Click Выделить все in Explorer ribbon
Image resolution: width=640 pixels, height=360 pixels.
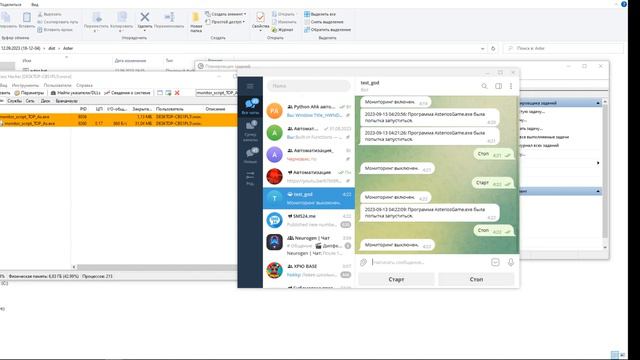[x=320, y=14]
